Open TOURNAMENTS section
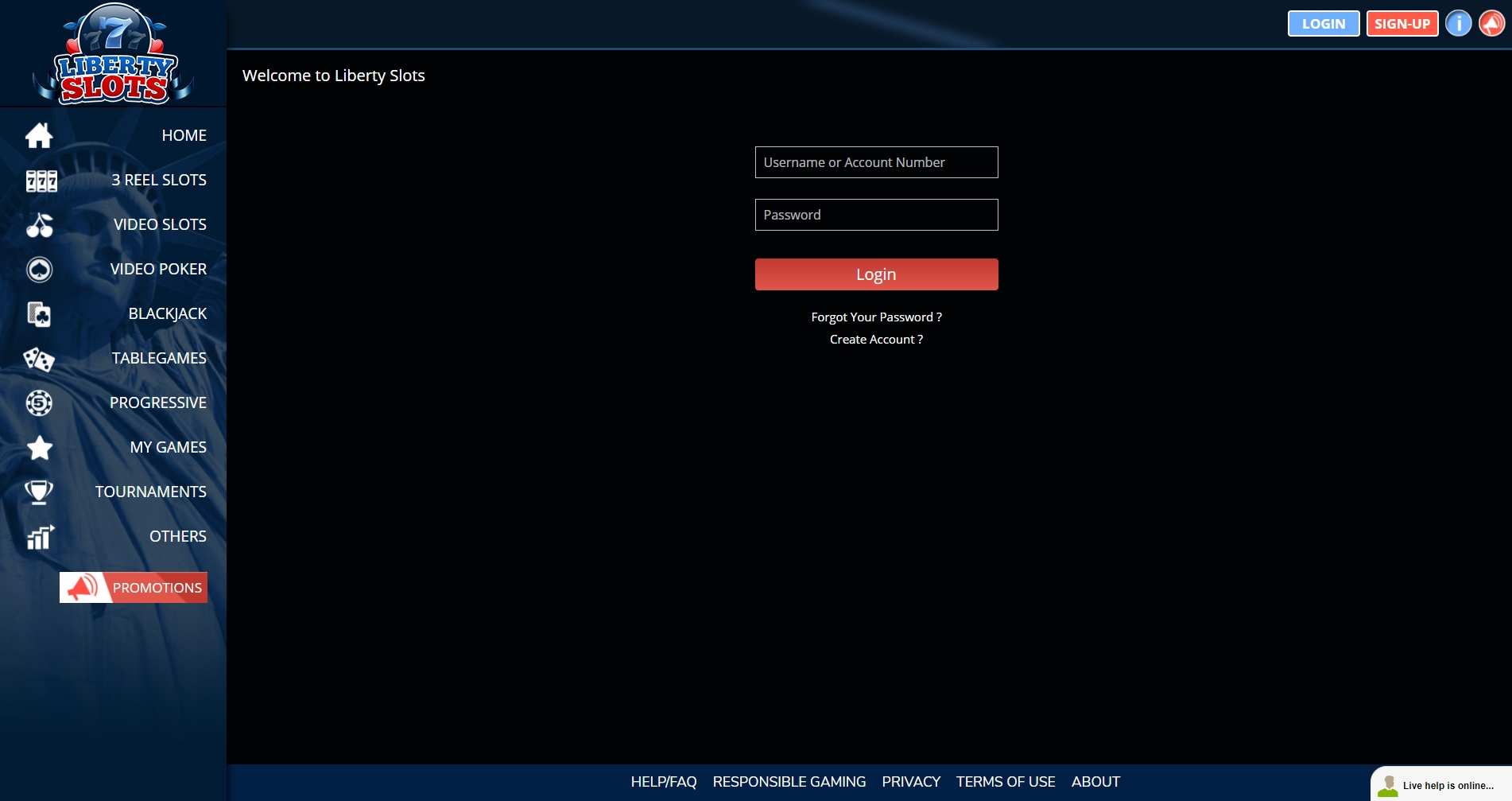Screen dimensions: 1512x801 pos(151,492)
